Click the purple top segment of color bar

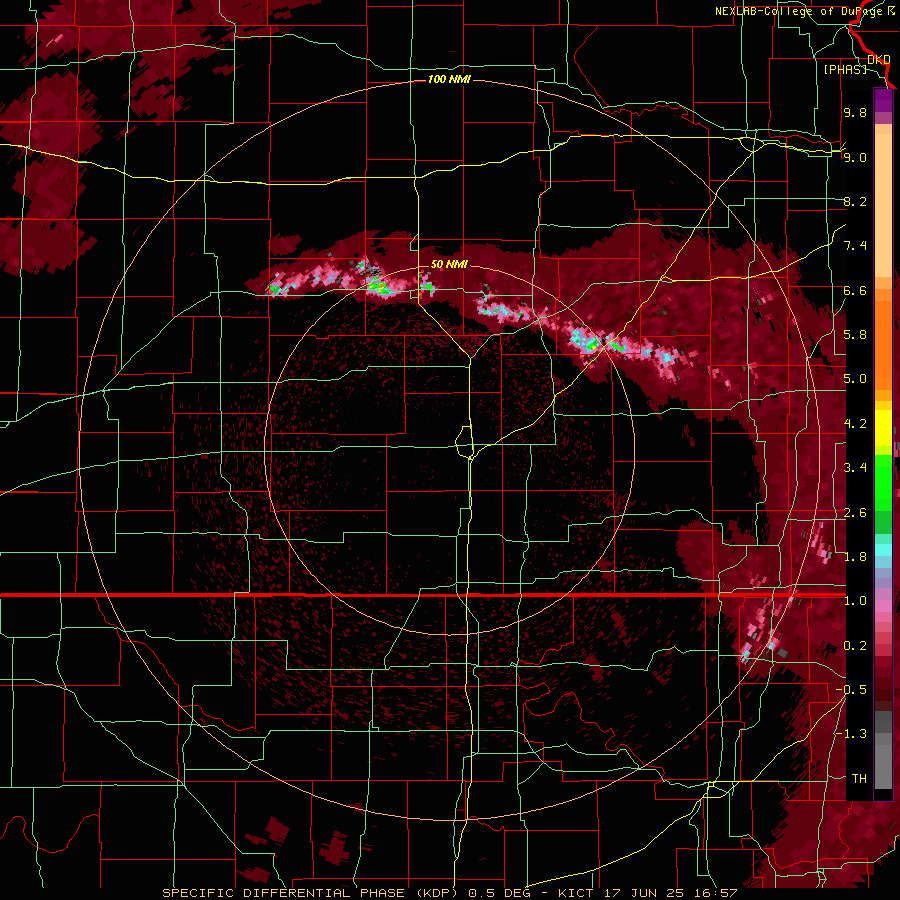pos(883,100)
